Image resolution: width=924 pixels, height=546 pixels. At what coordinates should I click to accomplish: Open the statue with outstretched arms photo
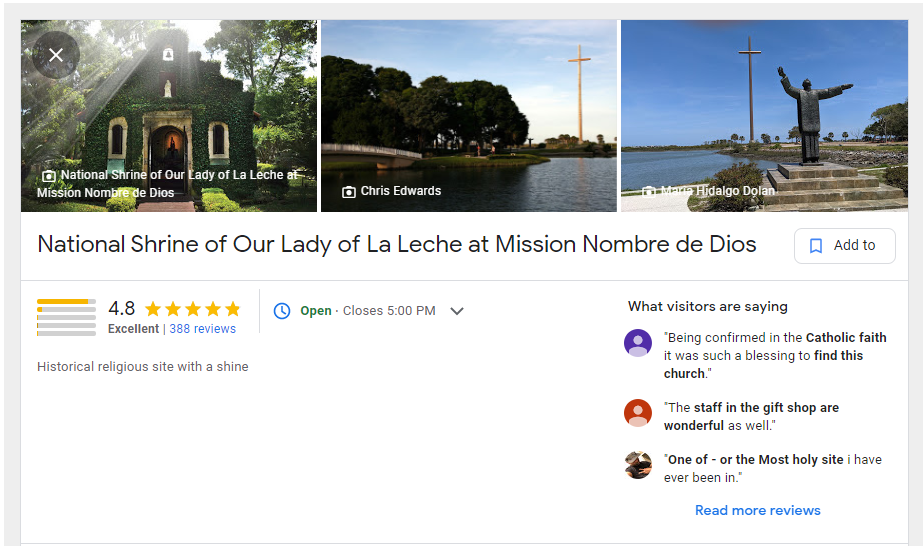coord(764,116)
